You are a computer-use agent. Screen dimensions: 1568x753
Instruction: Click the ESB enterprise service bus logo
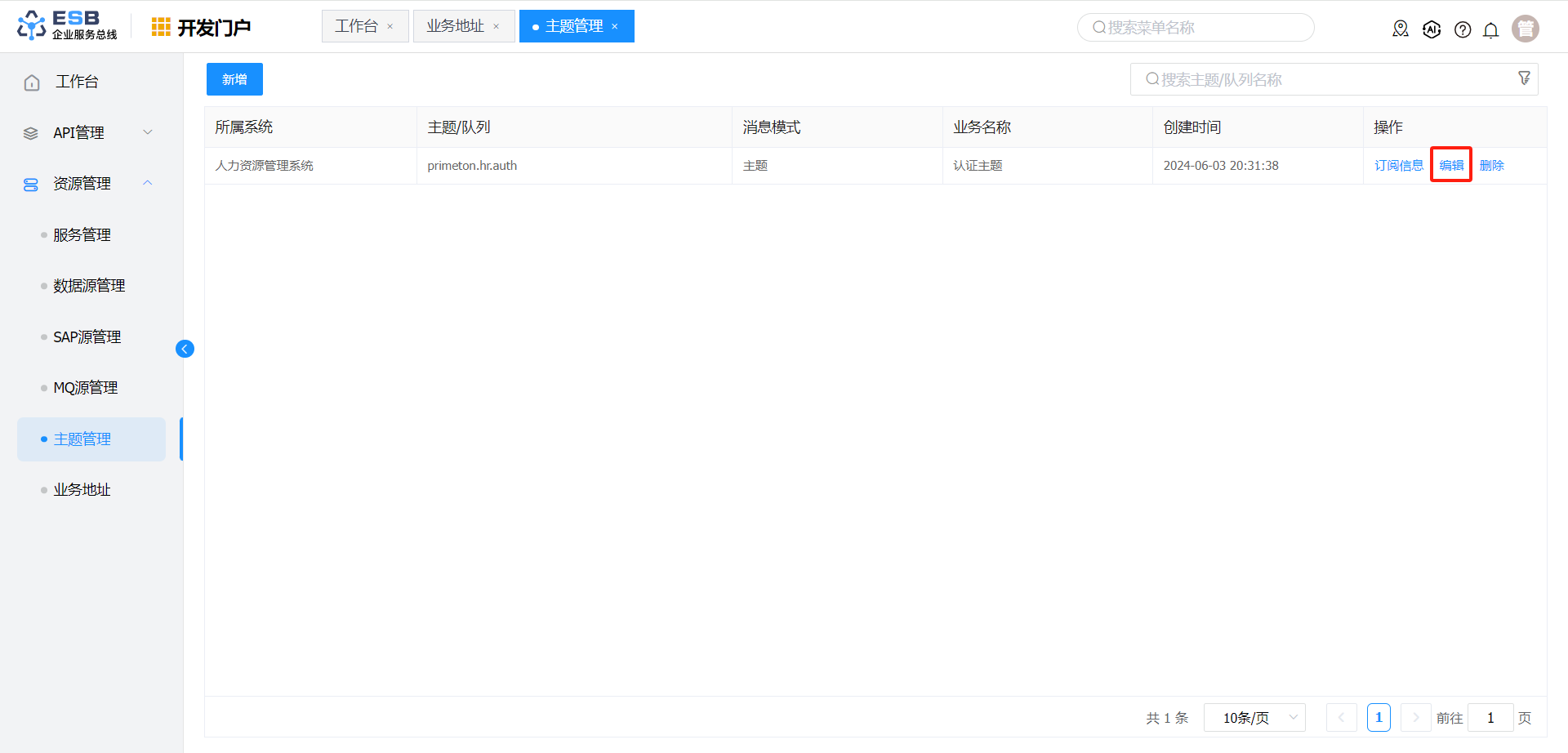click(67, 26)
